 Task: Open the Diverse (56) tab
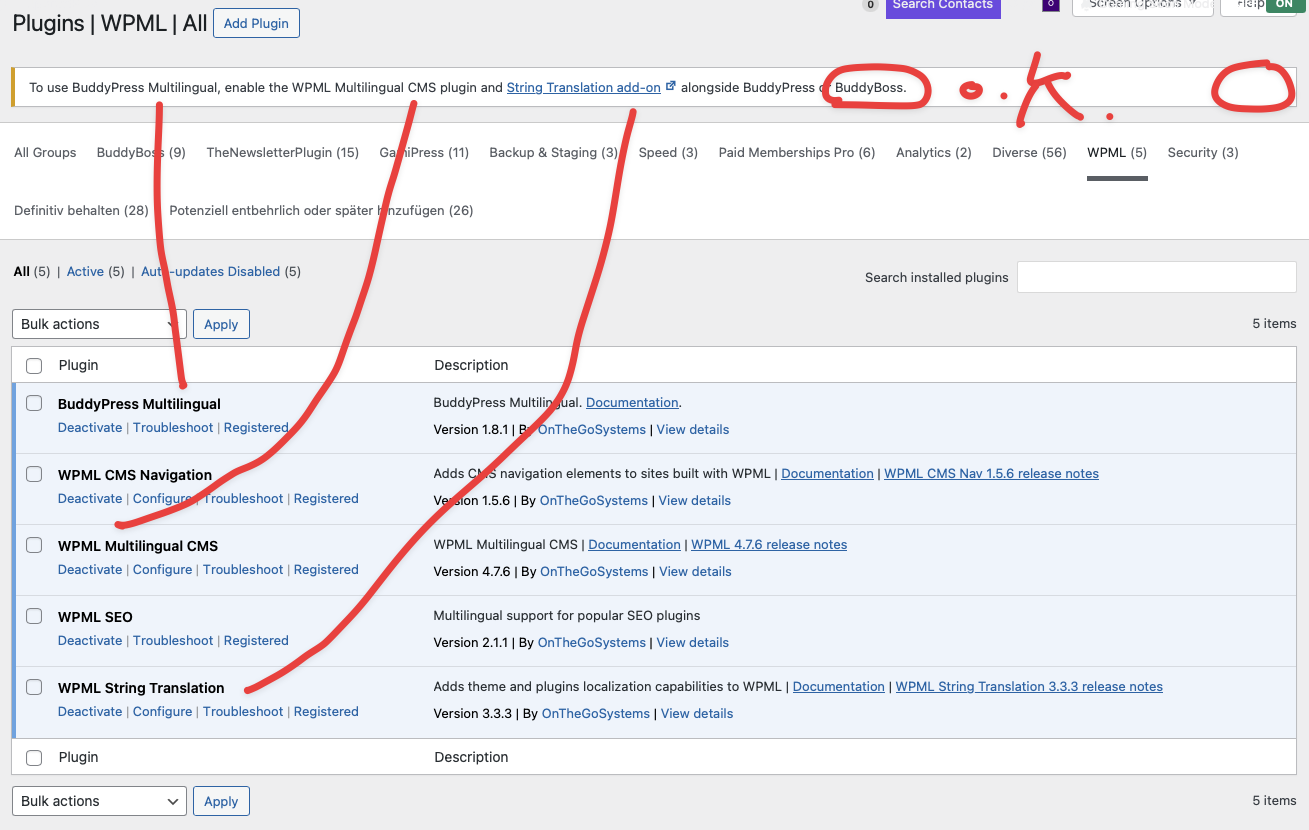(x=1029, y=153)
